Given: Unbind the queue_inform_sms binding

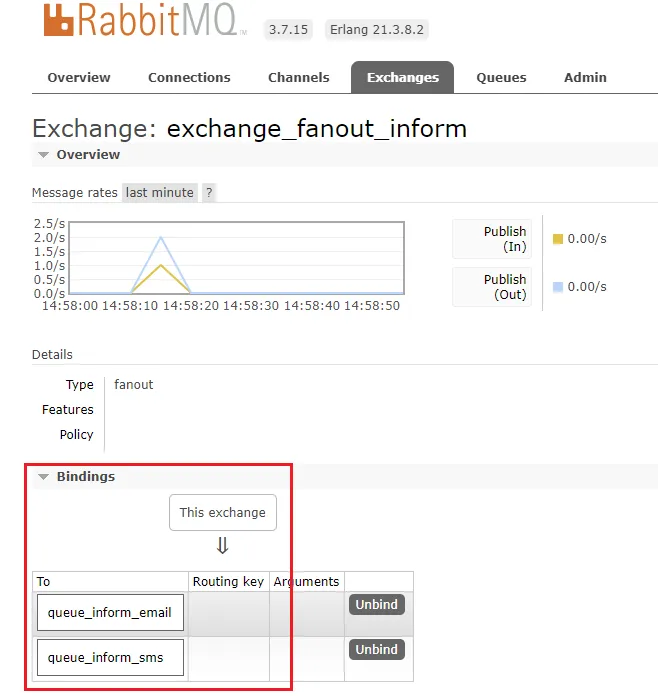Looking at the screenshot, I should coord(376,649).
